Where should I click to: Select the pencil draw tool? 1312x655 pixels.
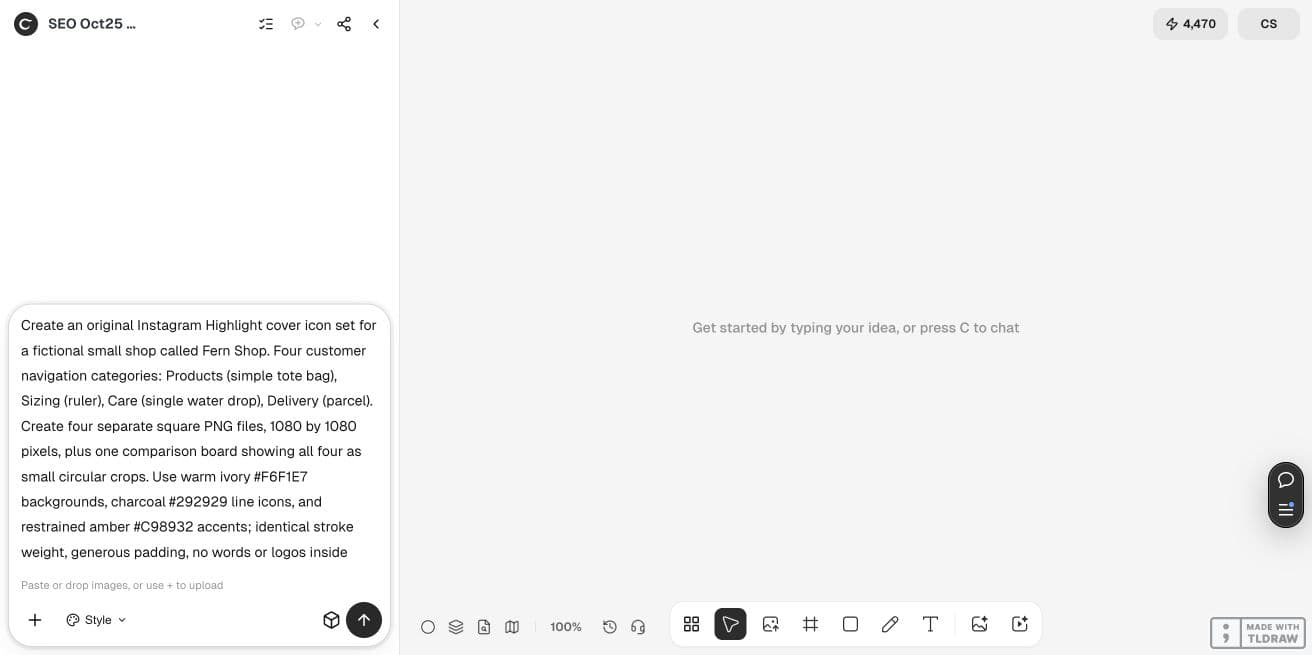[x=890, y=624]
